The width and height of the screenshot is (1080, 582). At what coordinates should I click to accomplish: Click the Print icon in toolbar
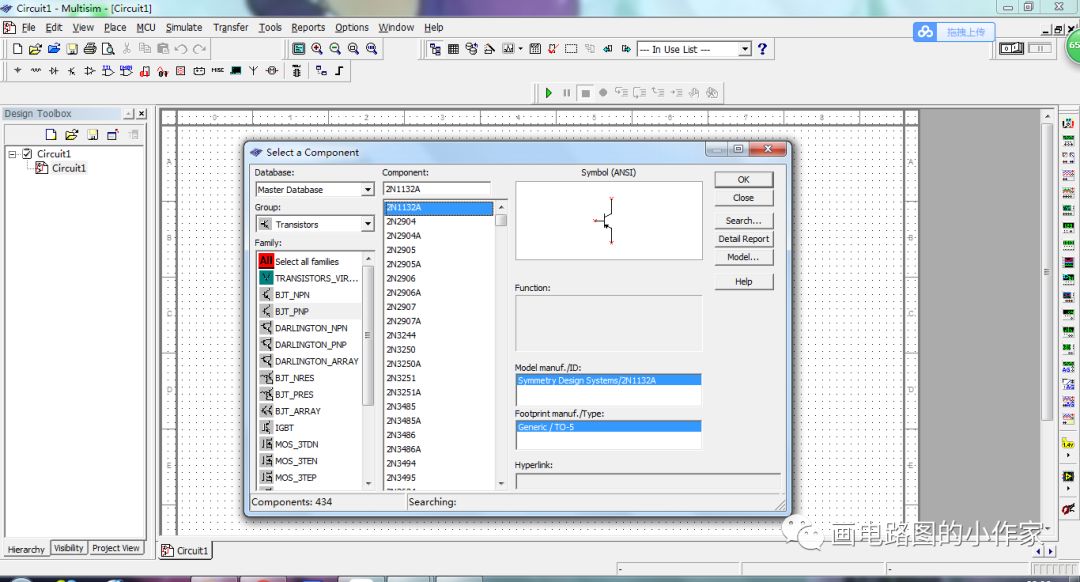pos(90,49)
